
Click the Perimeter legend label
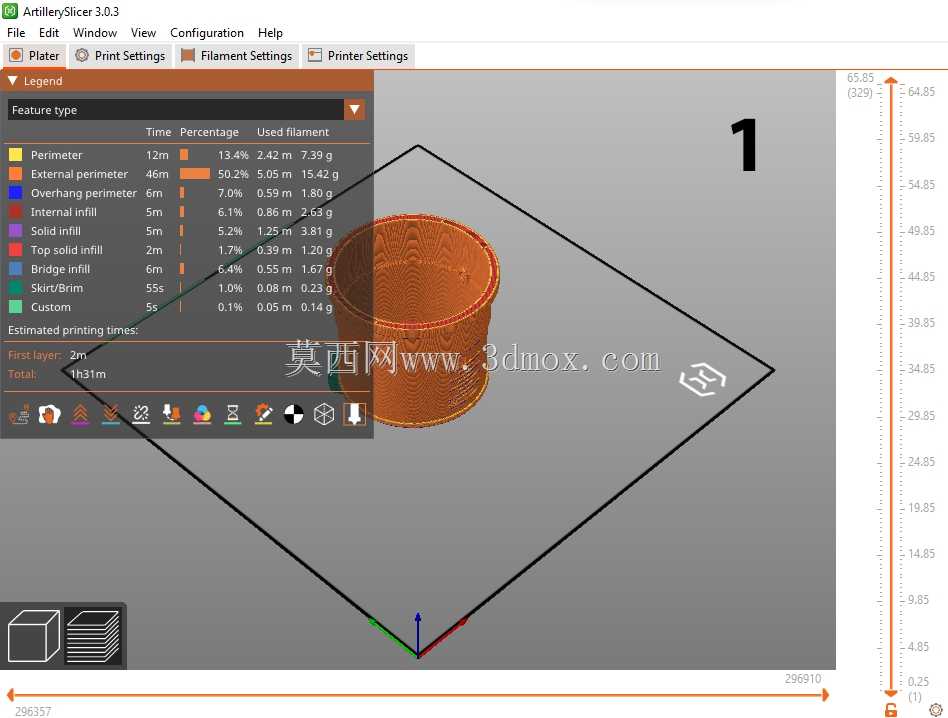click(56, 155)
